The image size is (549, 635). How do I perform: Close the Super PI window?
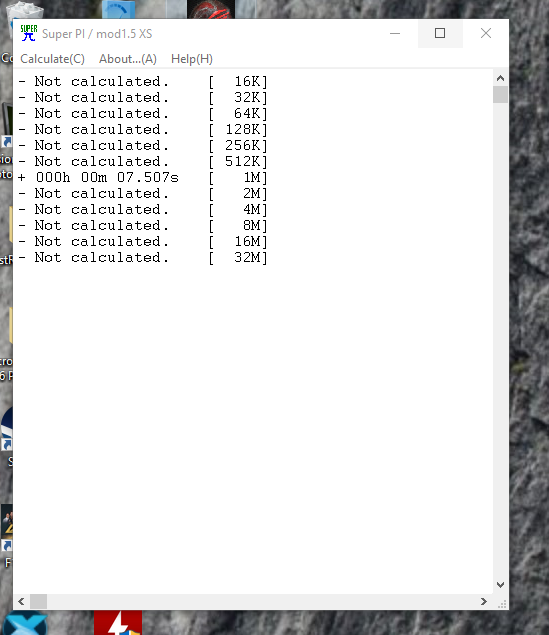486,33
